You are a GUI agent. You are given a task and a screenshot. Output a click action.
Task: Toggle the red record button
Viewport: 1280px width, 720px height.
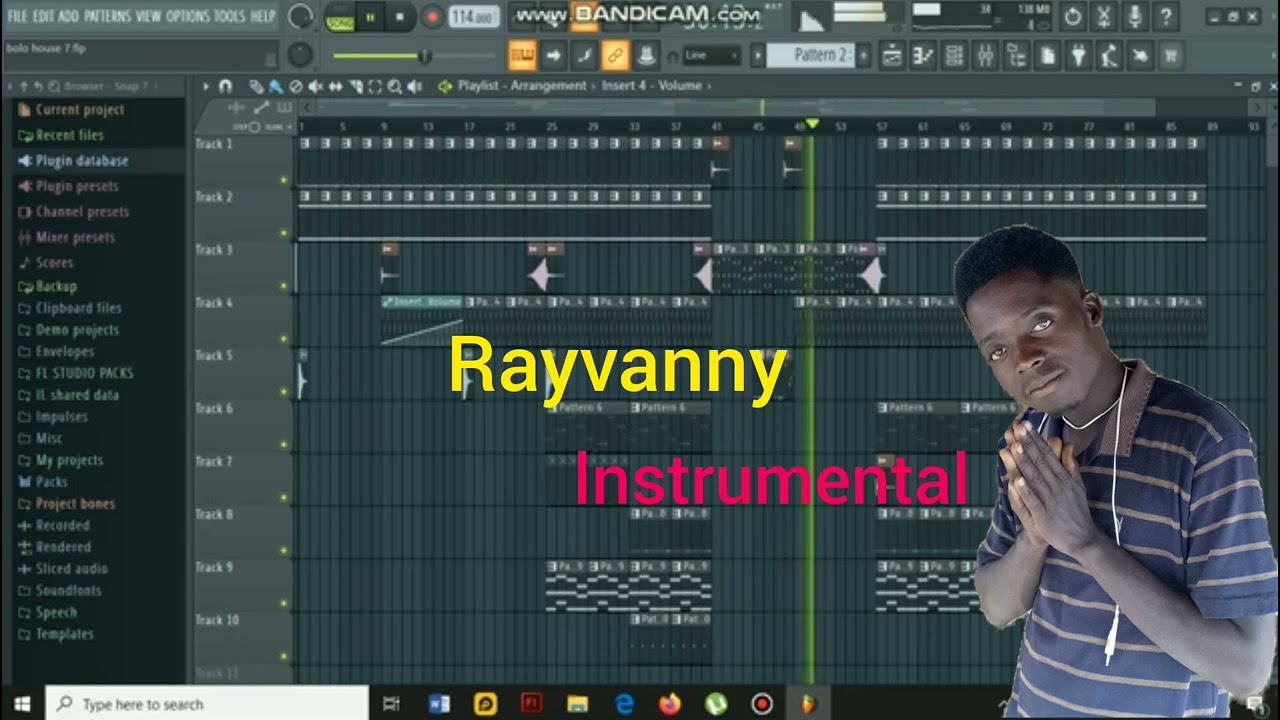(432, 17)
